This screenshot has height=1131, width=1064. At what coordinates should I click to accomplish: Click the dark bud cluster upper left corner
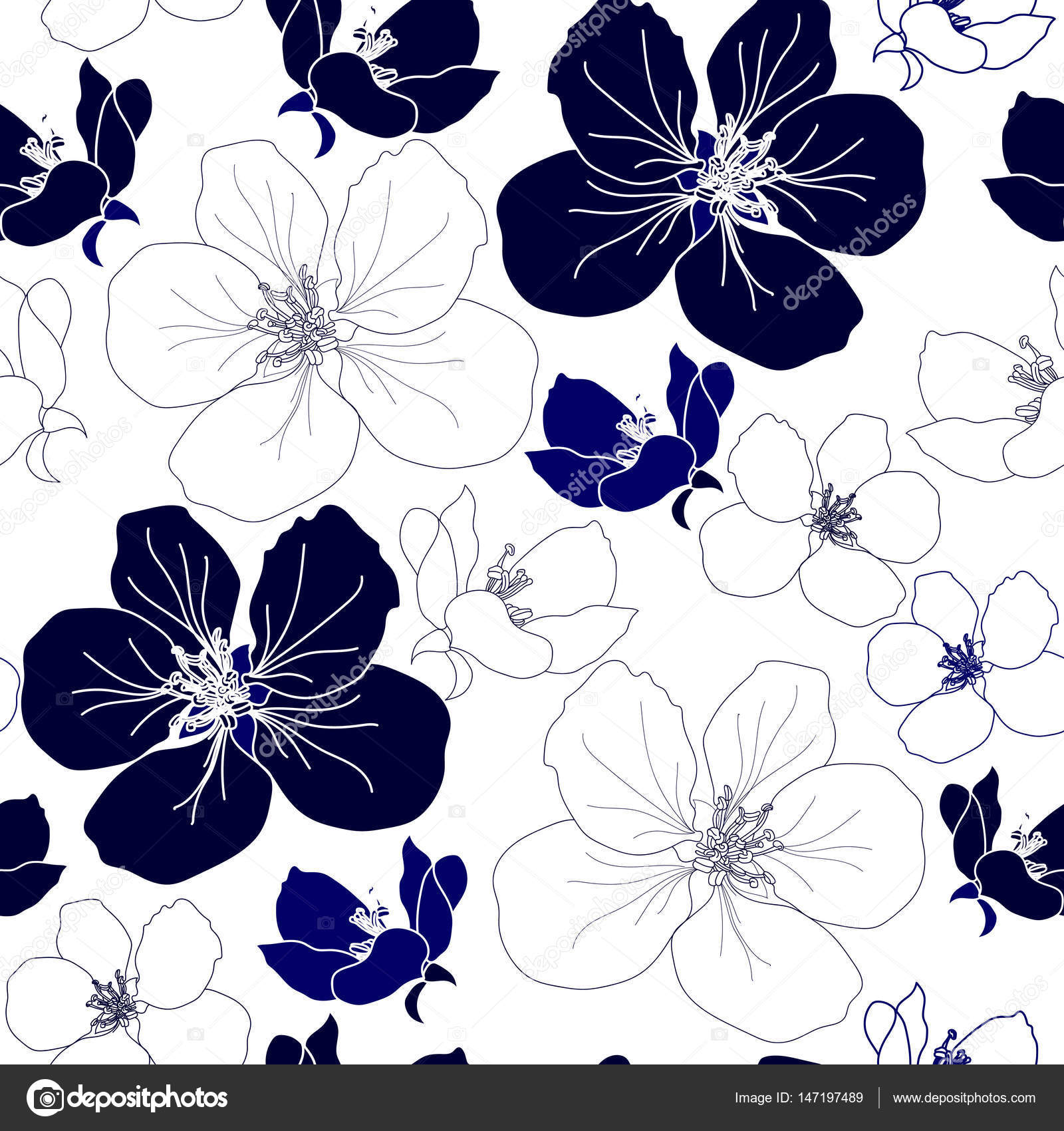point(73,166)
